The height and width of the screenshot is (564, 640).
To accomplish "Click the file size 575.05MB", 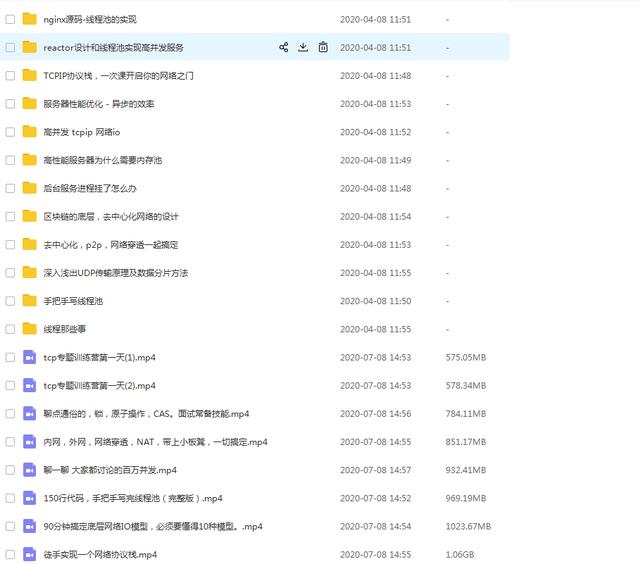I will tap(466, 357).
